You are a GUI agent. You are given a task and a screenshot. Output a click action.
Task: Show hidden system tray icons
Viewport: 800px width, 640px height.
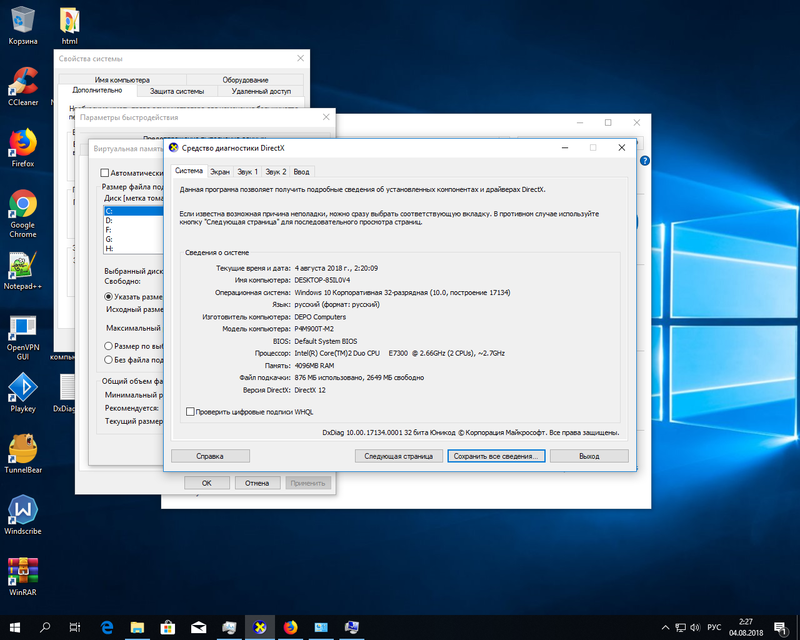click(x=665, y=627)
